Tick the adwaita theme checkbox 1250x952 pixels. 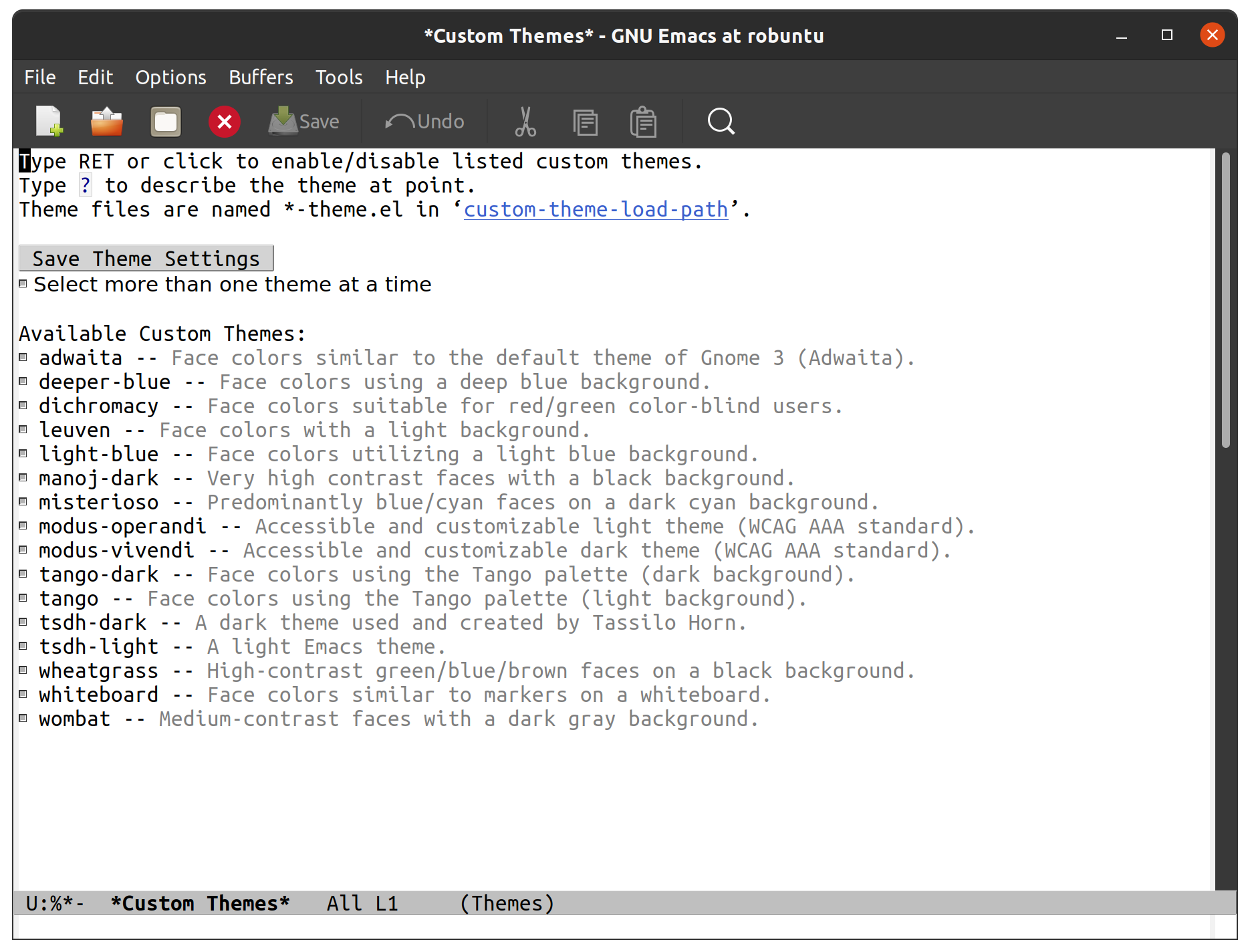23,357
